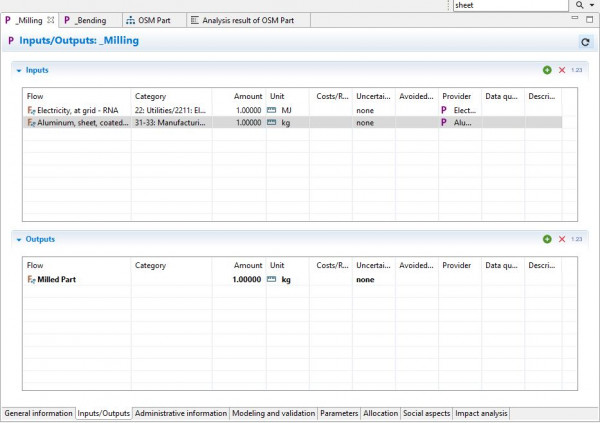Click the Outputs table 'Costs/R...' column header
This screenshot has height=423, width=600.
[x=332, y=265]
